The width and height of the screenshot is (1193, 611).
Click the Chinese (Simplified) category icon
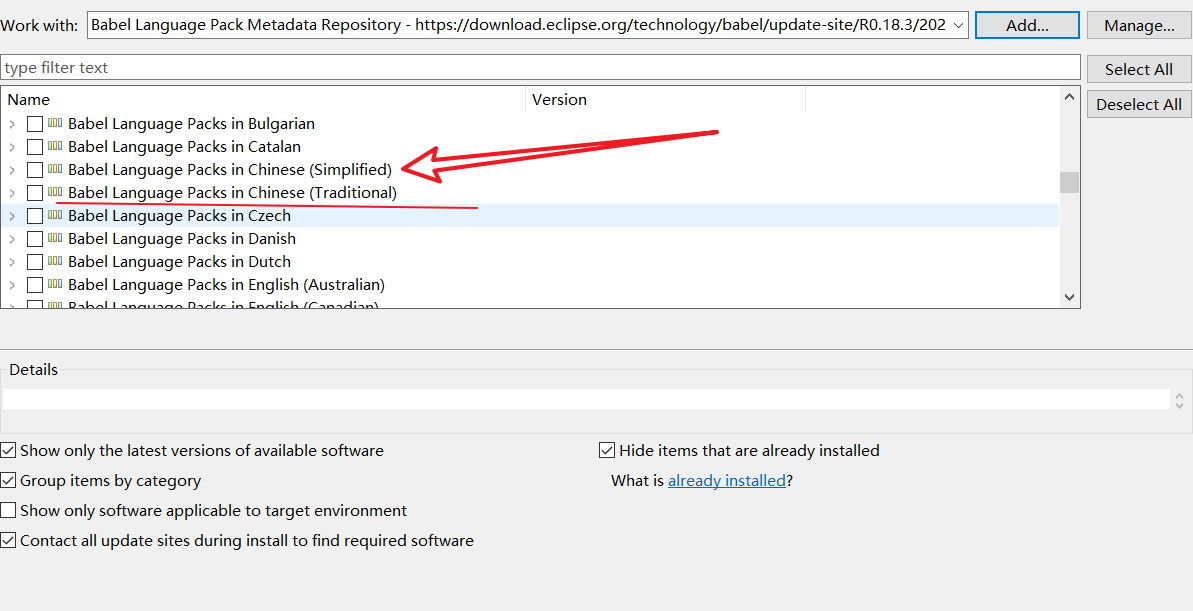pyautogui.click(x=55, y=169)
